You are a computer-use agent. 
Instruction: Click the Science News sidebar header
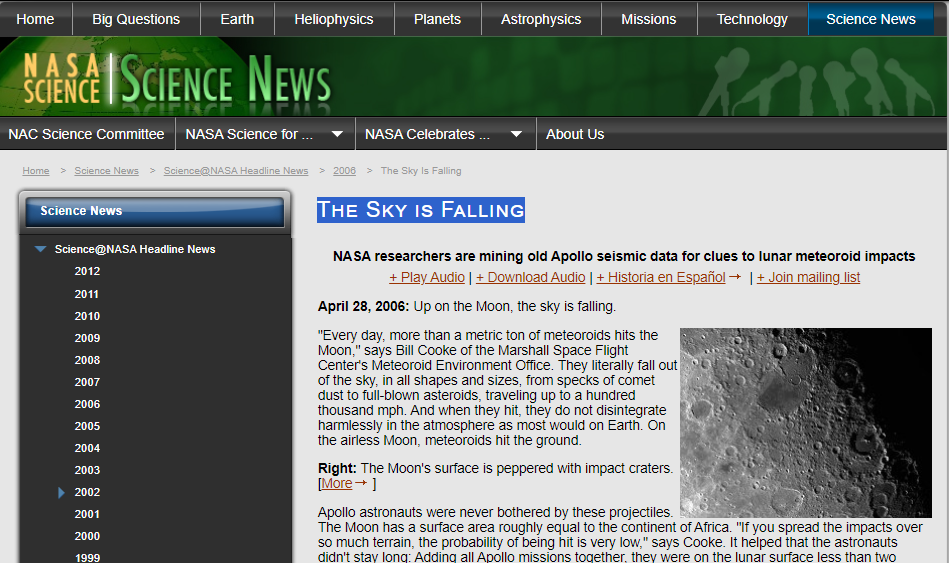coord(155,211)
